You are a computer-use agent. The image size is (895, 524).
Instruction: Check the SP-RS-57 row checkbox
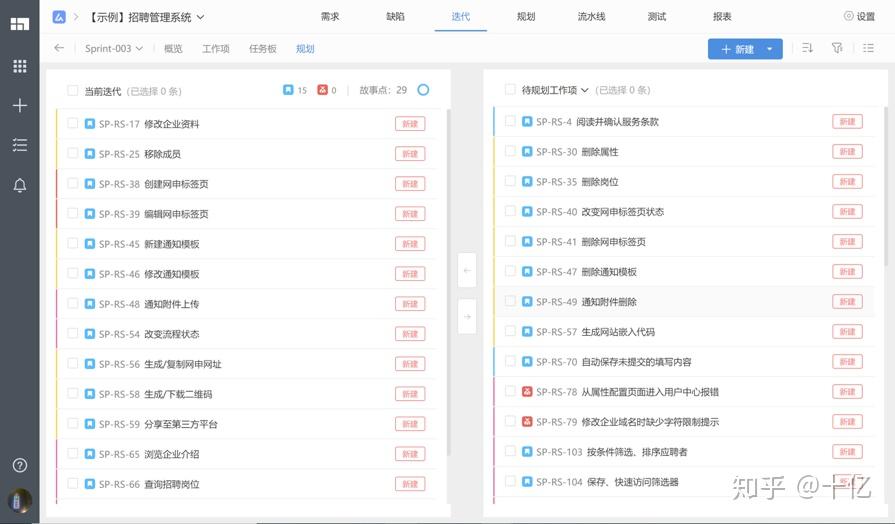pos(510,331)
